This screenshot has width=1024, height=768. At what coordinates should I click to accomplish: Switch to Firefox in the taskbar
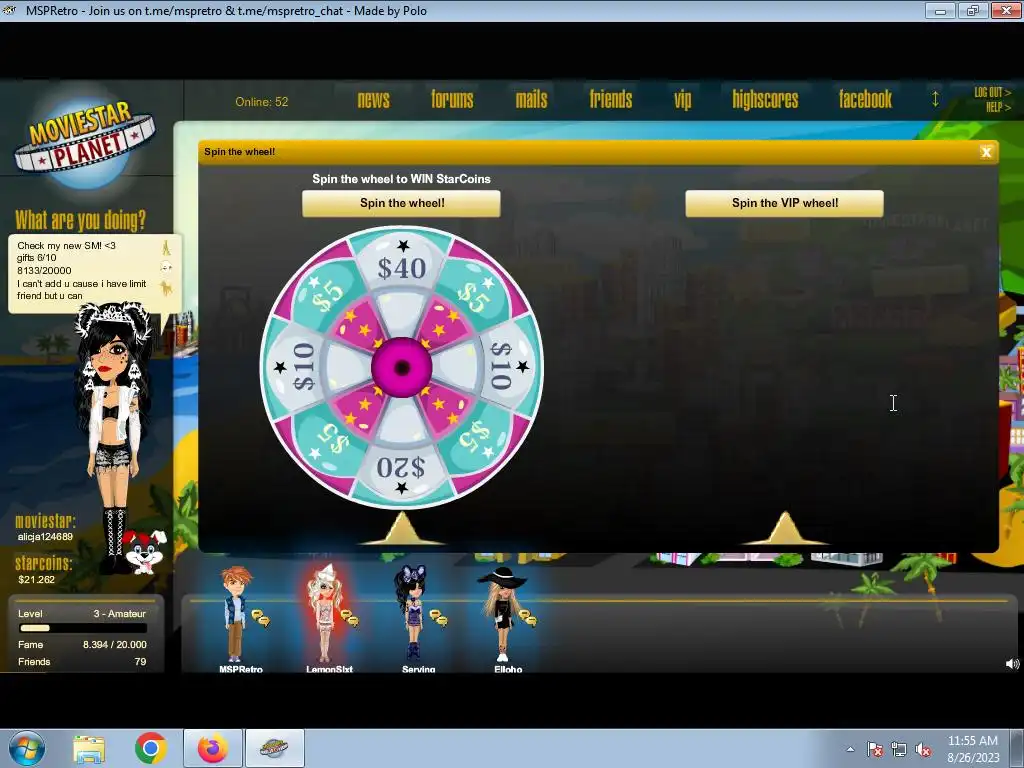pyautogui.click(x=212, y=748)
